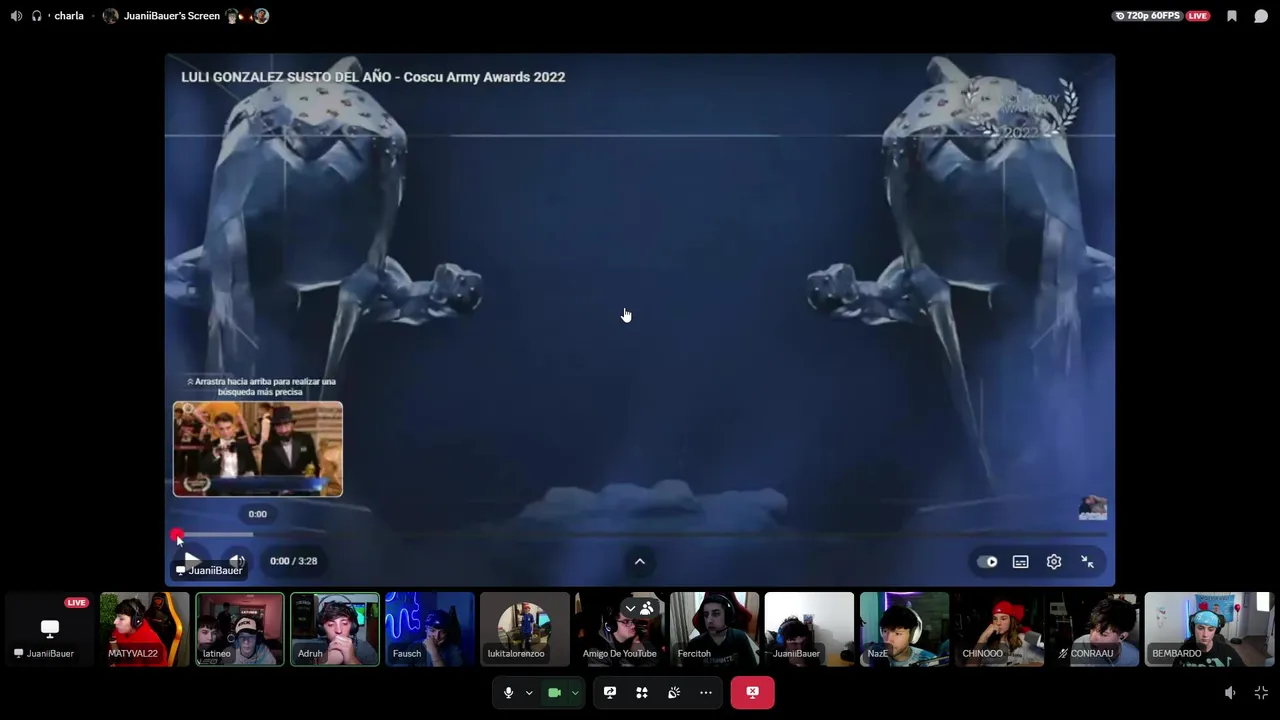The image size is (1280, 720).
Task: Mute the YouTube video volume
Action: click(237, 561)
